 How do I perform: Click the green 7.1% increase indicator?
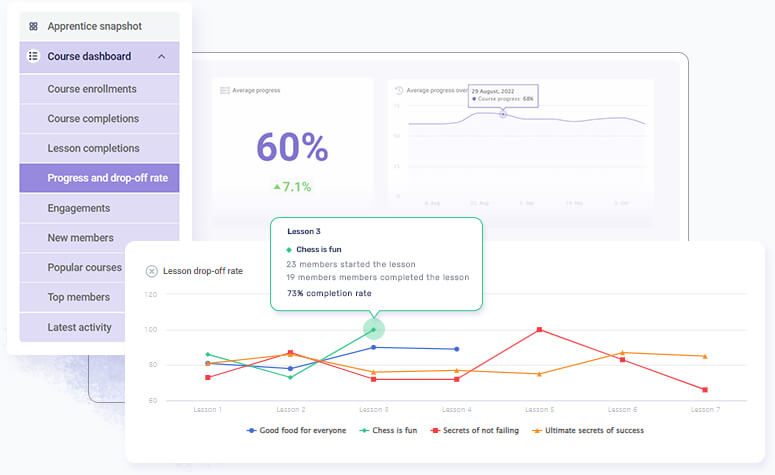pyautogui.click(x=292, y=187)
